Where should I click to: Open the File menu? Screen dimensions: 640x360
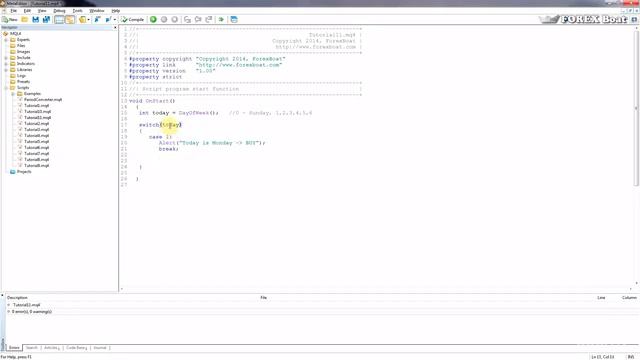pyautogui.click(x=13, y=11)
